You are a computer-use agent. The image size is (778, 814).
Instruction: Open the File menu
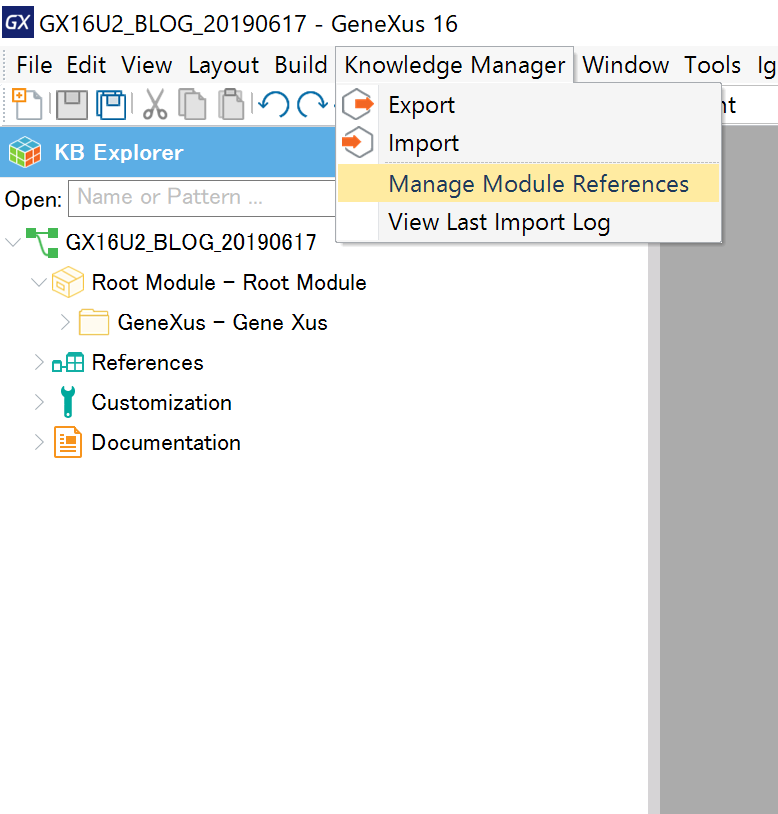[34, 65]
